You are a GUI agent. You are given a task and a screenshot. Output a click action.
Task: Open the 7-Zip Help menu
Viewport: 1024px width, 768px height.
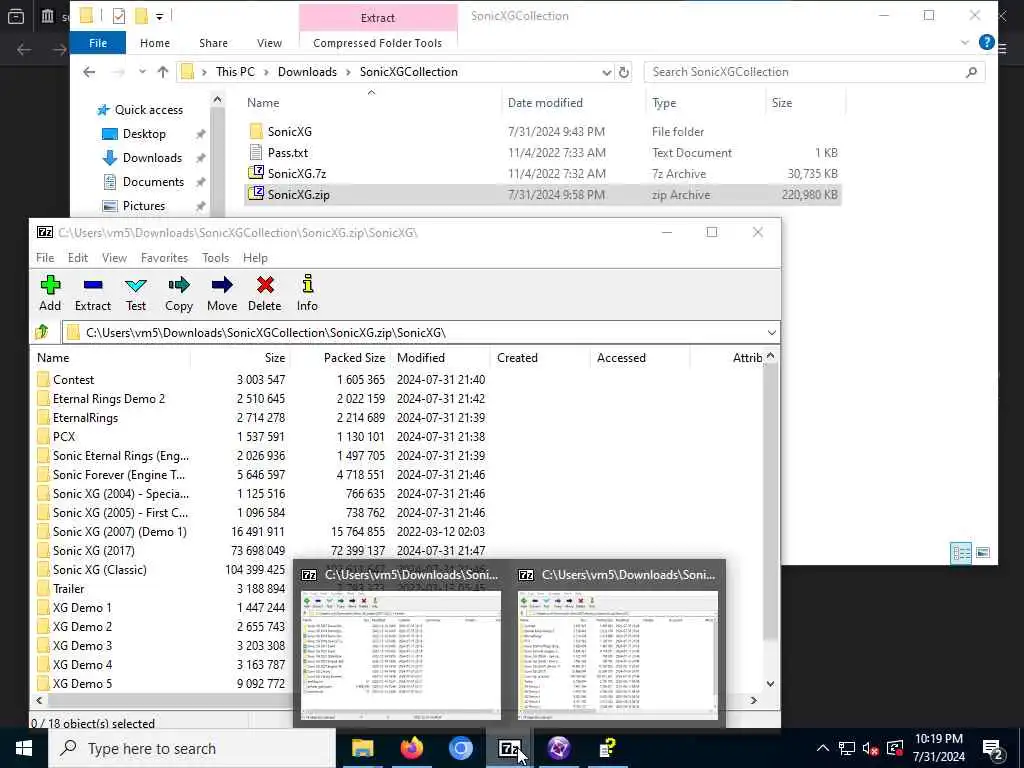[255, 258]
